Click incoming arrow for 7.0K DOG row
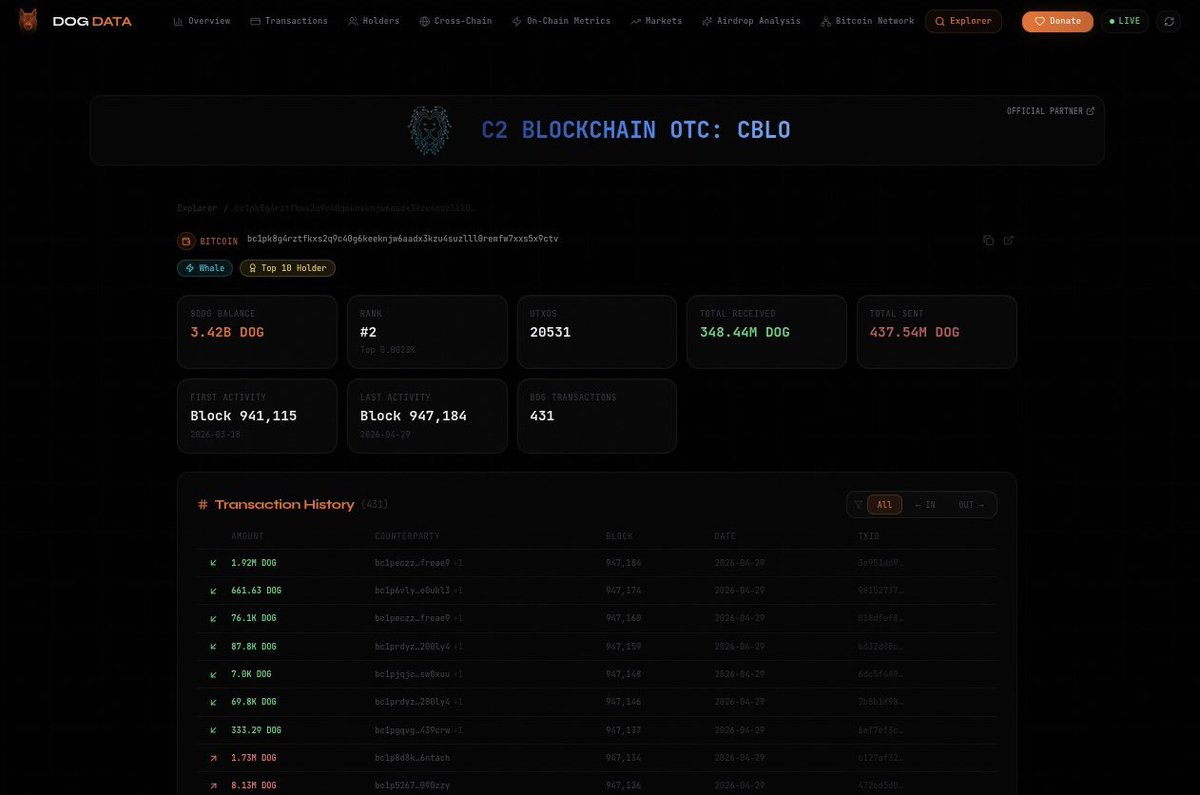This screenshot has width=1200, height=795. click(213, 674)
